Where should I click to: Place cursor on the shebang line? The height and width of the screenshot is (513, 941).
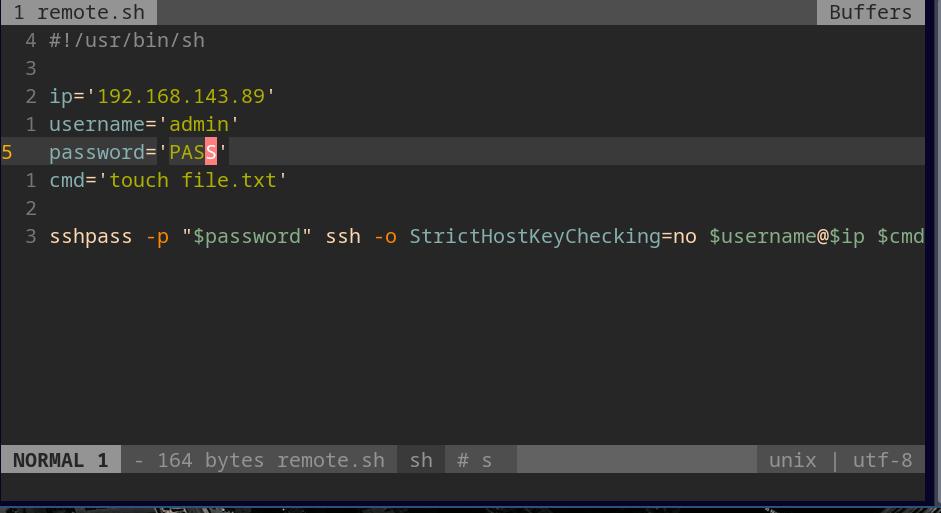tap(127, 40)
